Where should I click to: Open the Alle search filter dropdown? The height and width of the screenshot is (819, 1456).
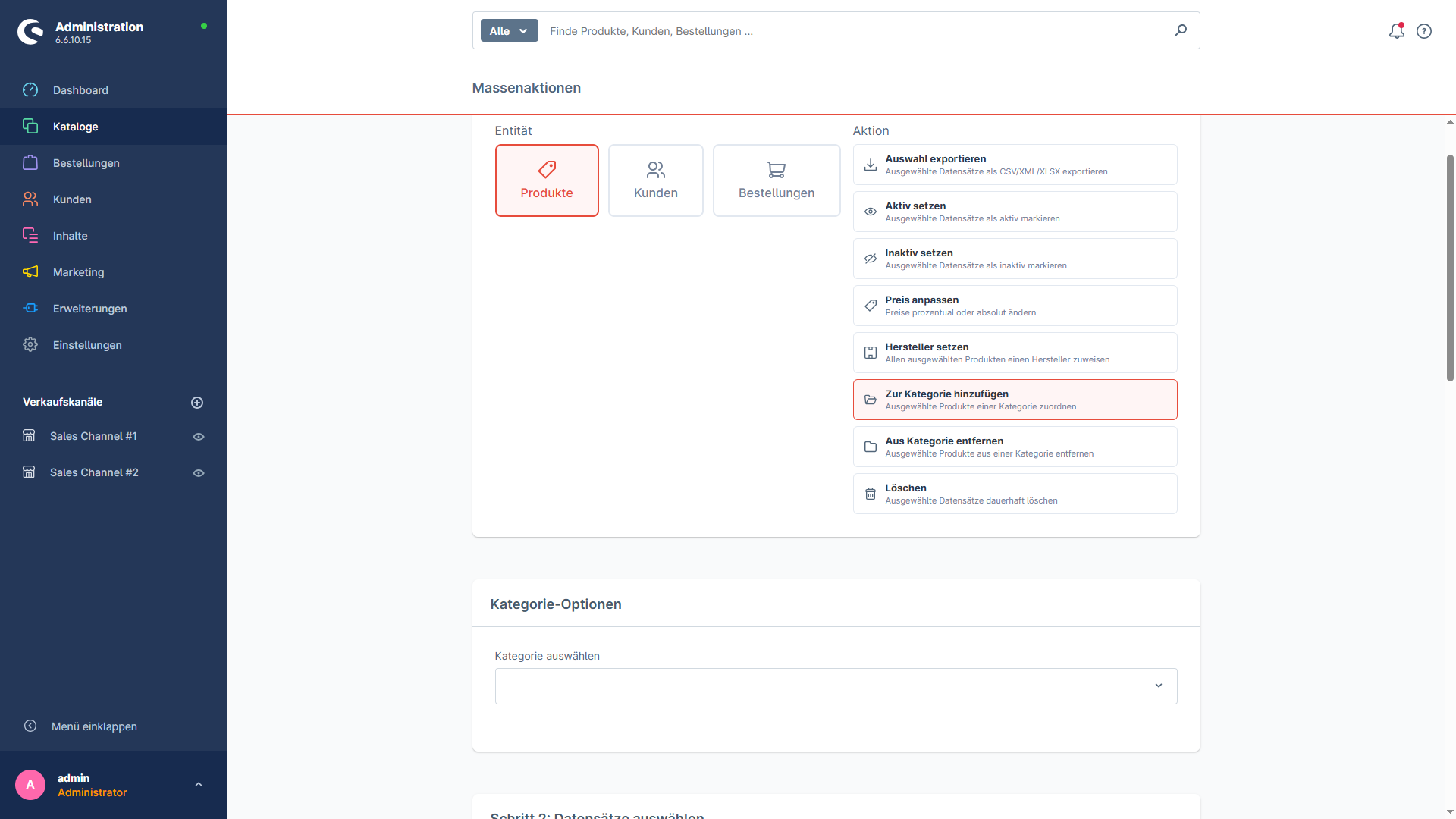click(x=509, y=31)
